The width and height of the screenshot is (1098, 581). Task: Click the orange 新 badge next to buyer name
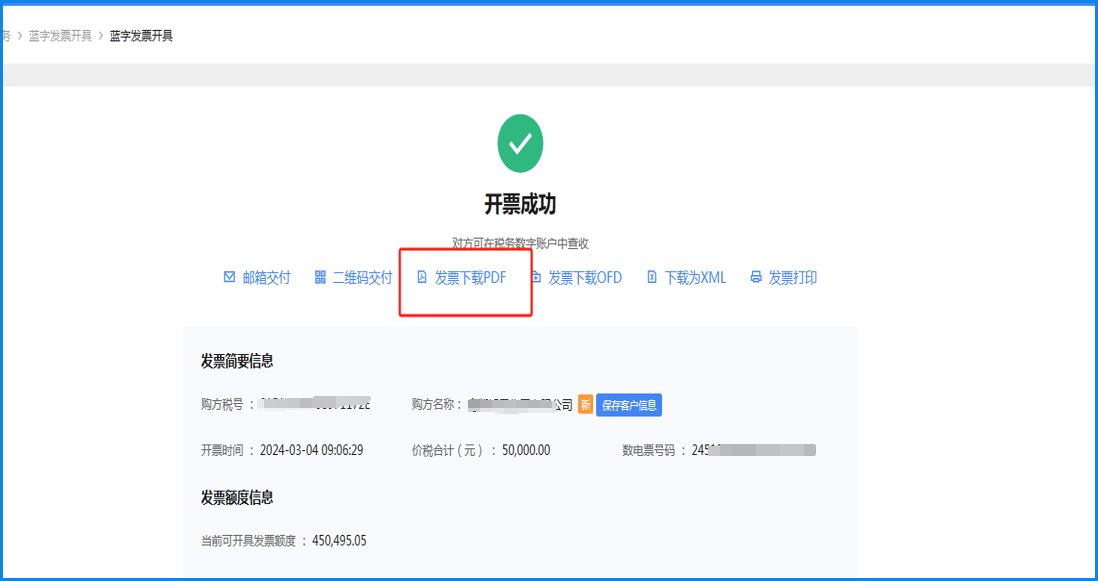coord(585,405)
